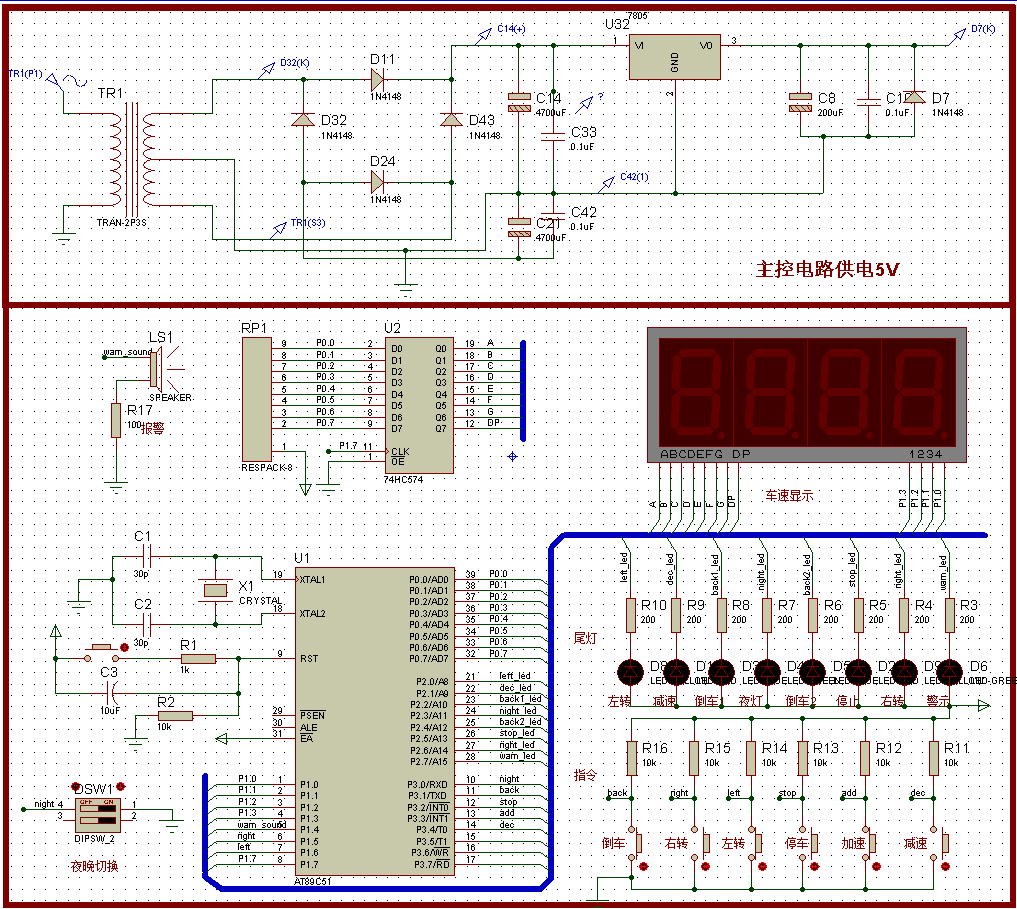Select capacitor C33 0.1uF
Image resolution: width=1017 pixels, height=909 pixels.
tap(553, 136)
